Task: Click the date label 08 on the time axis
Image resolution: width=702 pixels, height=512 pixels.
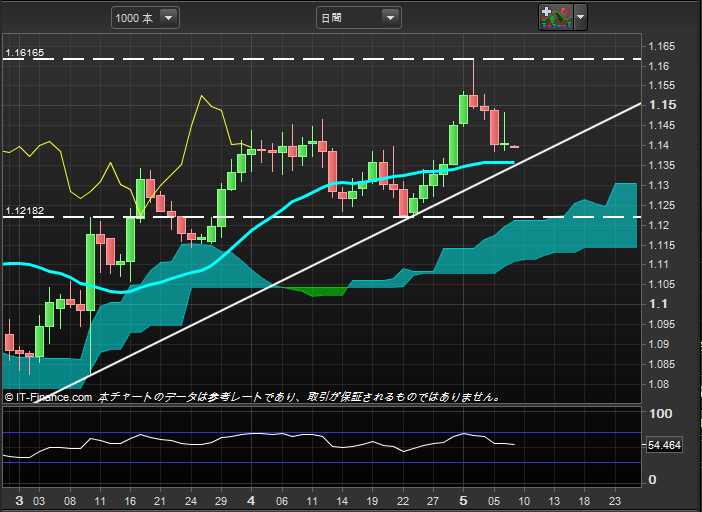Action: pyautogui.click(x=70, y=501)
